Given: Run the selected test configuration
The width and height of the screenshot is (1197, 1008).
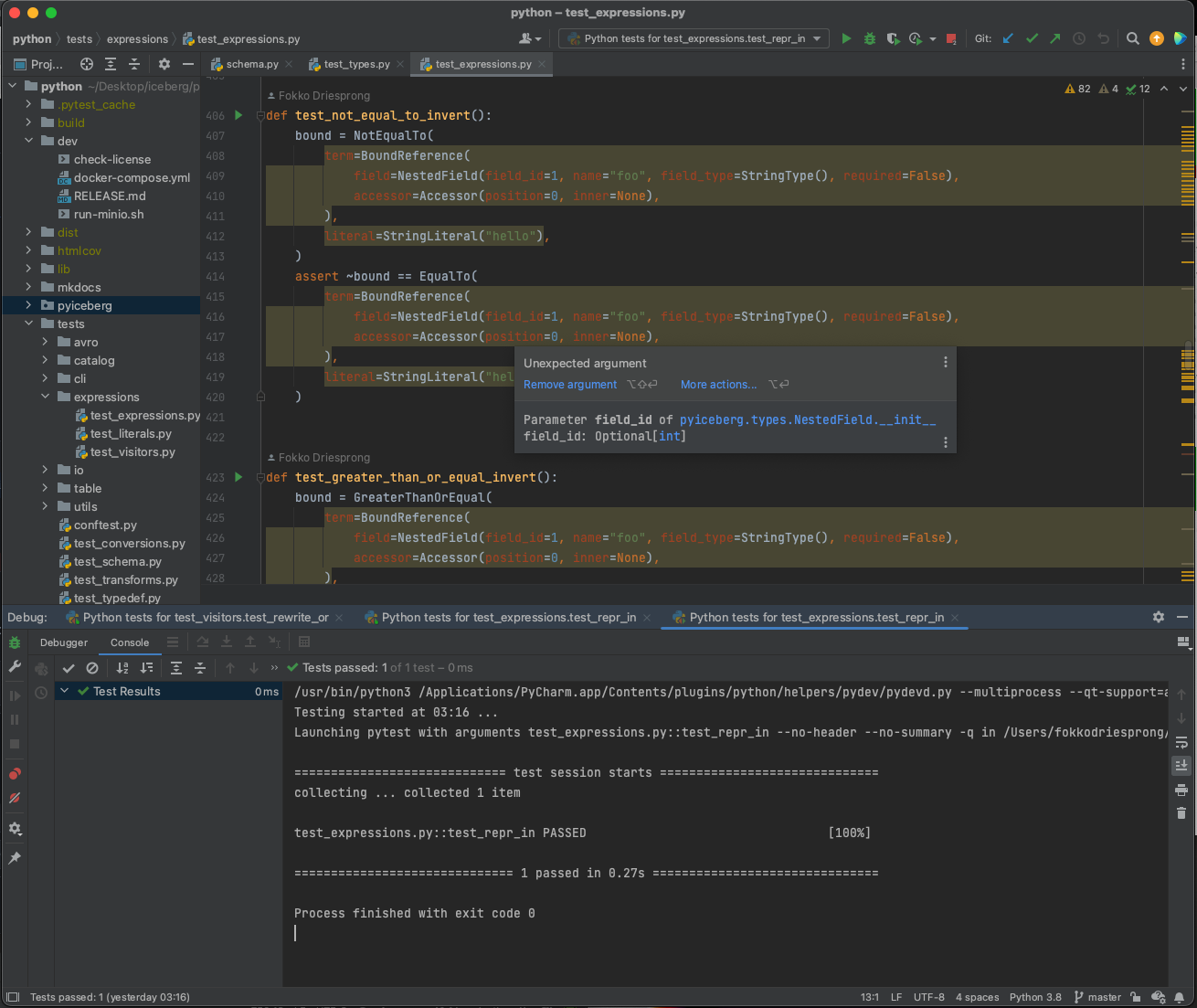Looking at the screenshot, I should (x=846, y=38).
